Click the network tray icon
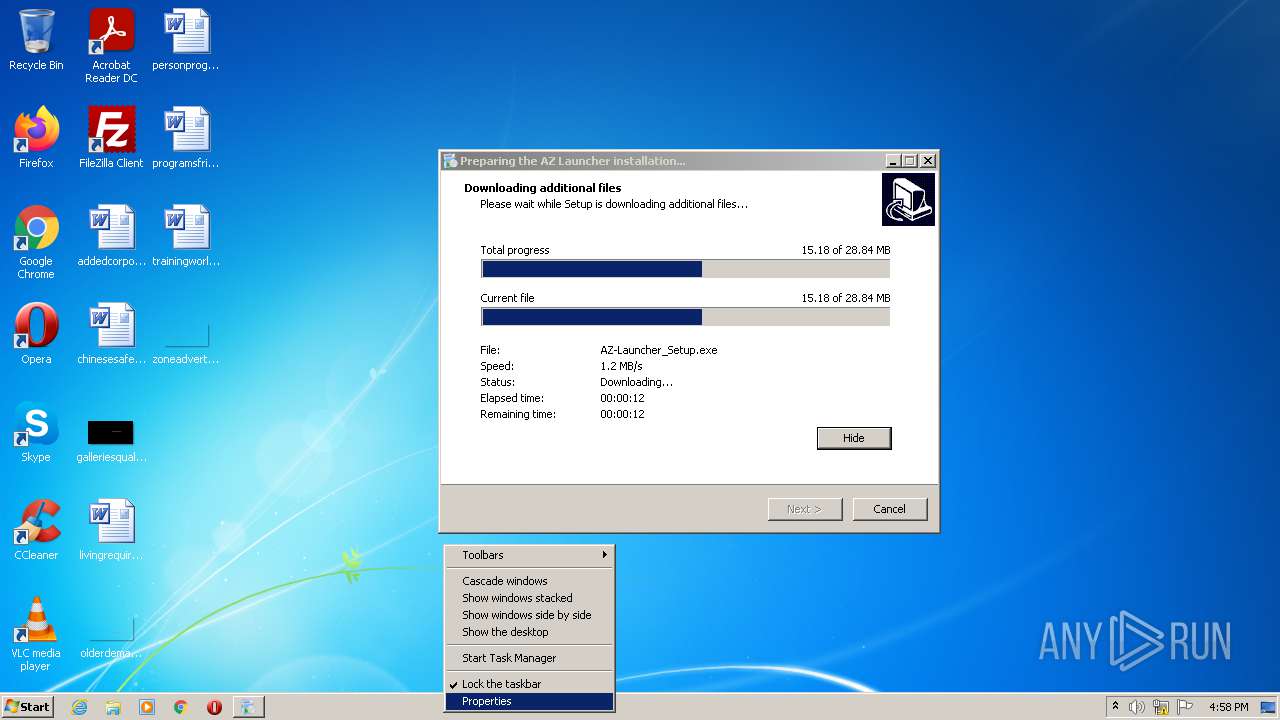This screenshot has height=720, width=1280. [1161, 707]
